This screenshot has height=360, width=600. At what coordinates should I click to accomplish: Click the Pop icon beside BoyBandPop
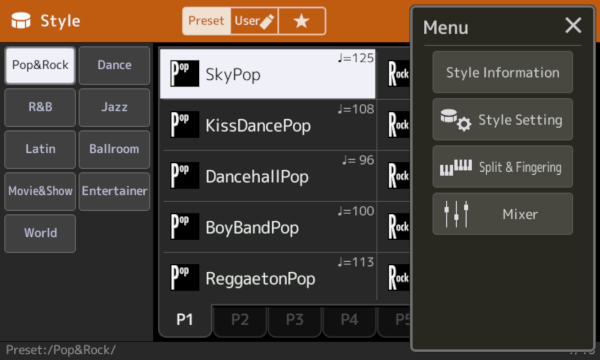pos(184,226)
